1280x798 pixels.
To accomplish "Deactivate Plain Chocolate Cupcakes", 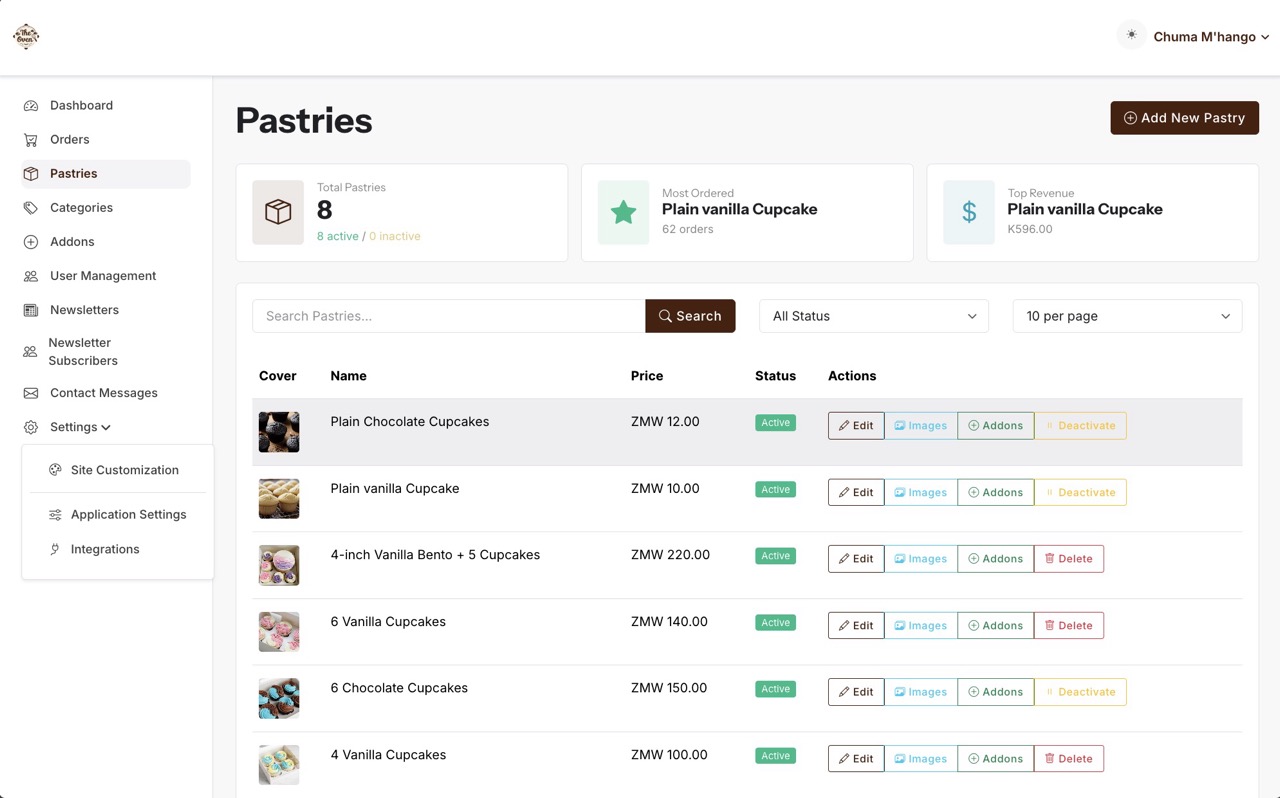I will [x=1080, y=426].
